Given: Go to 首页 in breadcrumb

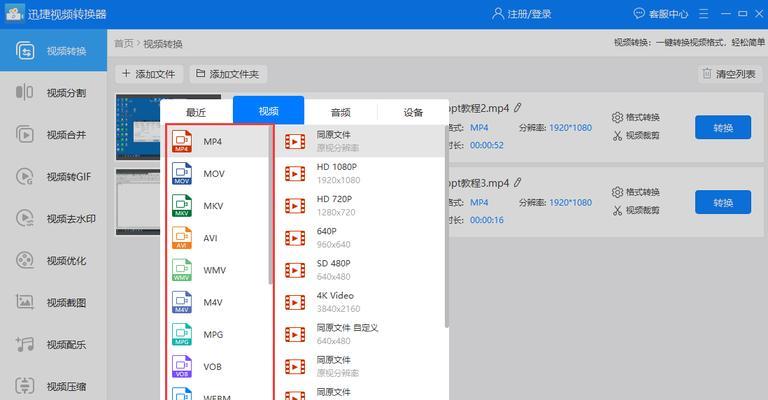Looking at the screenshot, I should click(x=123, y=44).
